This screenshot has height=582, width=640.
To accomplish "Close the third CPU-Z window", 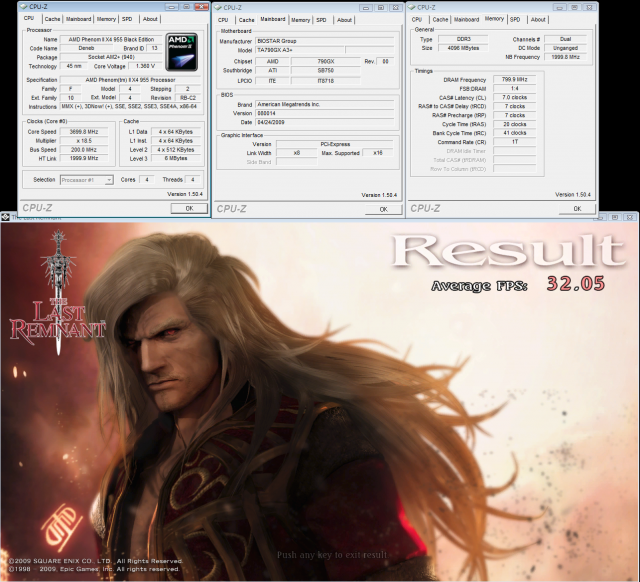I will (x=589, y=7).
